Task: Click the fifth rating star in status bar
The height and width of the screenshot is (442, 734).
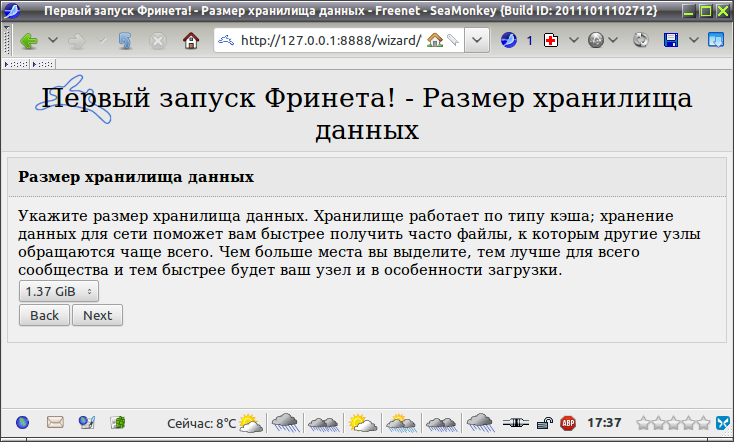Action: [x=704, y=423]
